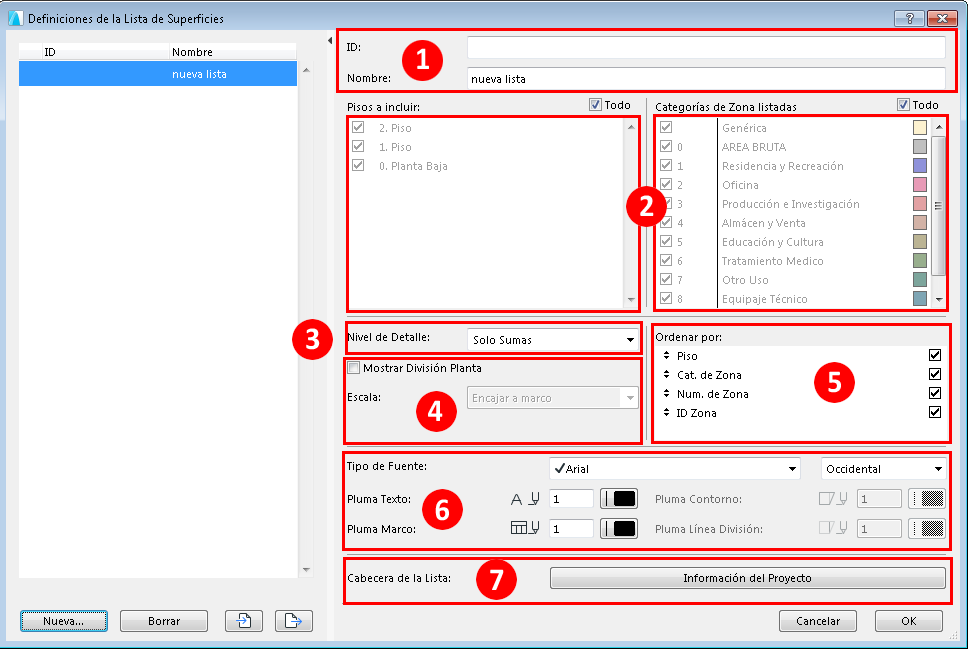
Task: Click the Oficina pink color swatch
Action: coord(920,184)
